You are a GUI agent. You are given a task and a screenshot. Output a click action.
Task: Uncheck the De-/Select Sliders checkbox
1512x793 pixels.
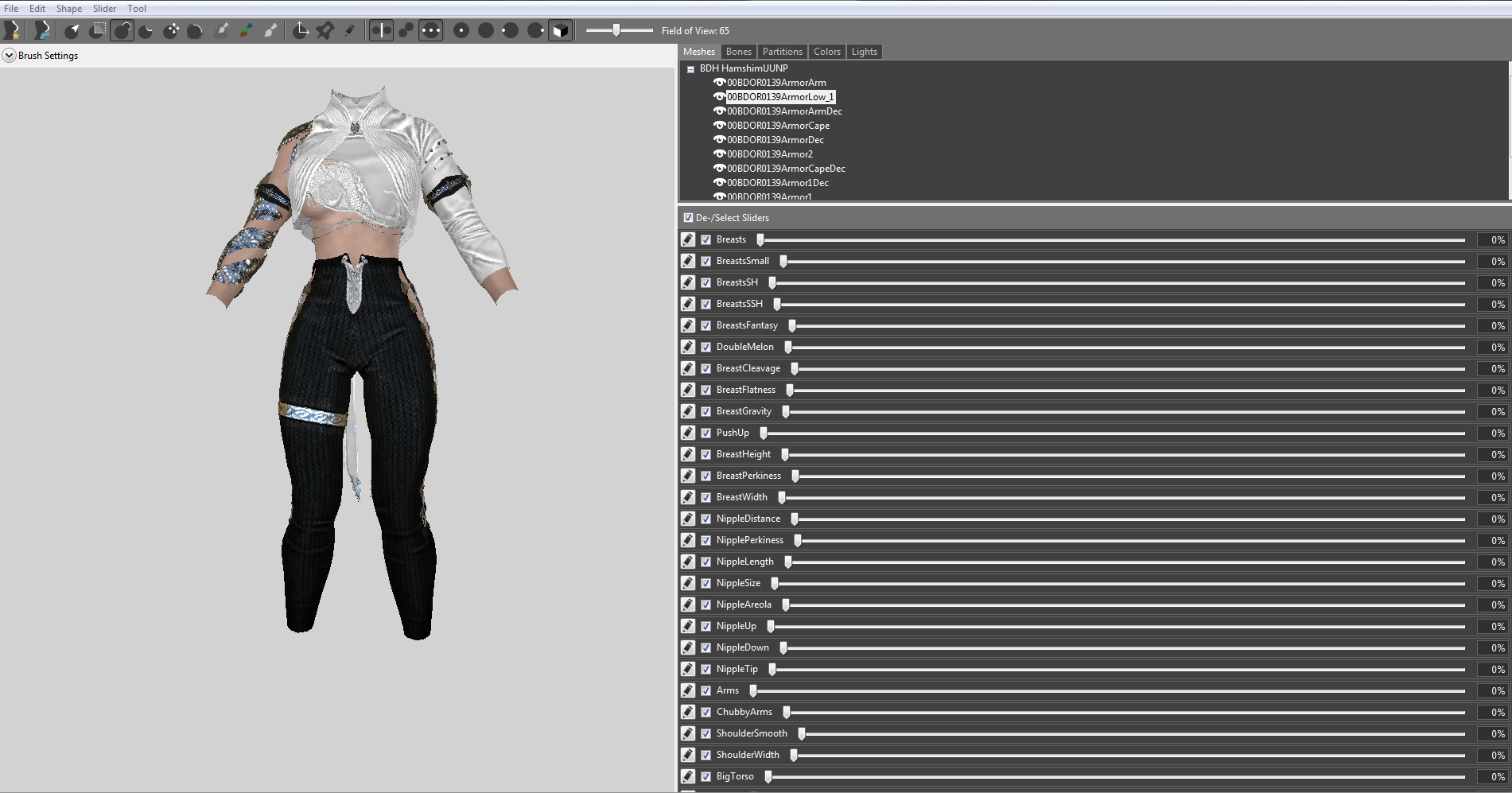pyautogui.click(x=688, y=217)
